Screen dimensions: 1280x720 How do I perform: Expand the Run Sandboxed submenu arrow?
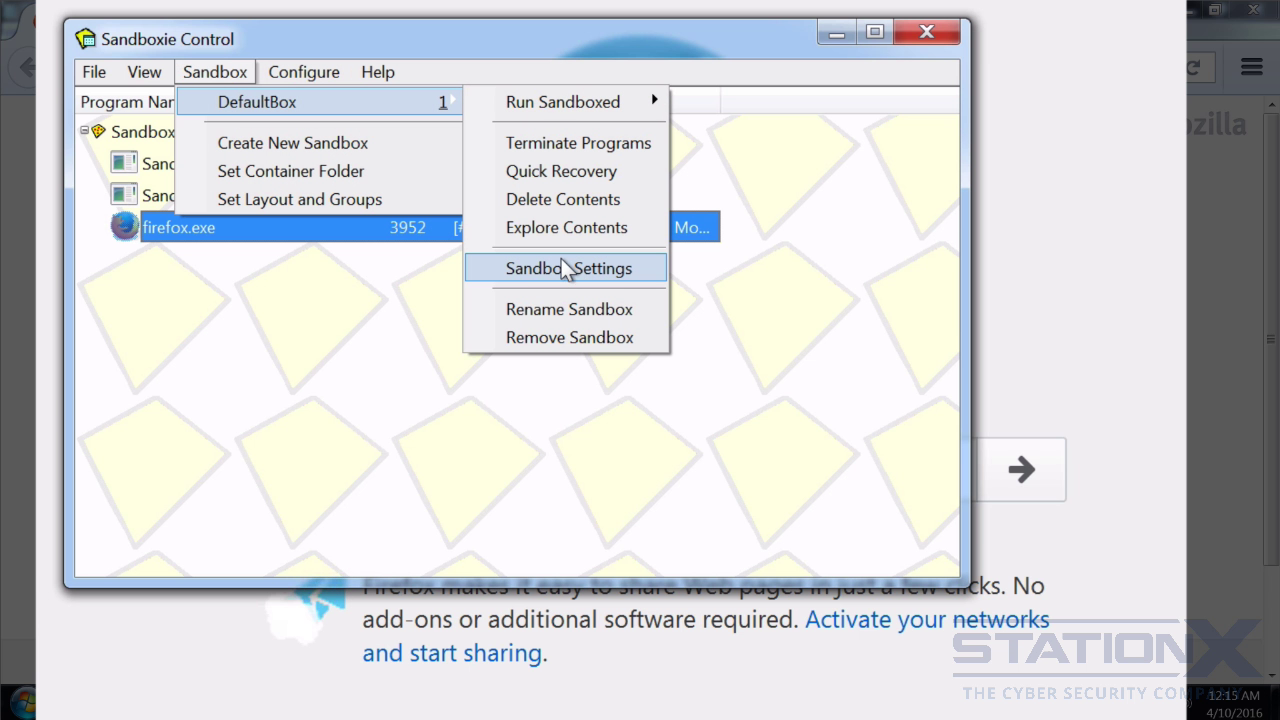click(x=655, y=100)
